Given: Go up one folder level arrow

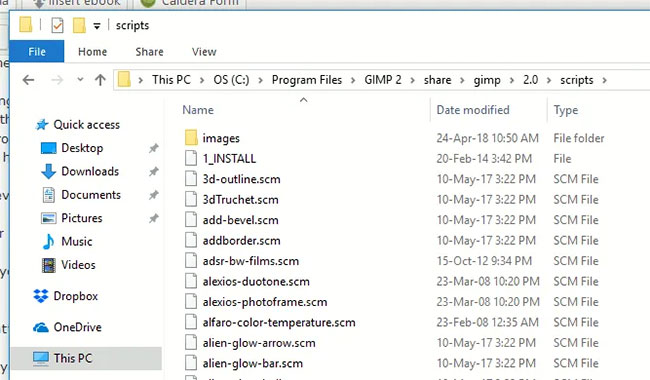Looking at the screenshot, I should coord(100,80).
